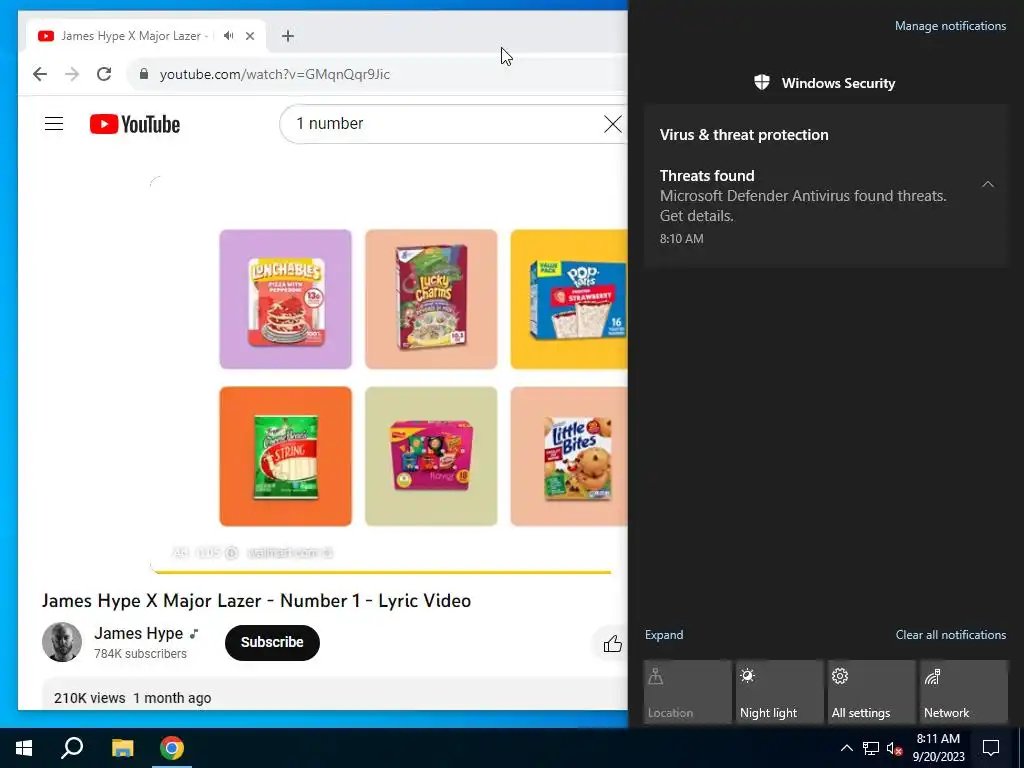Toggle the Action Center notification icon
The image size is (1024, 768).
point(991,748)
